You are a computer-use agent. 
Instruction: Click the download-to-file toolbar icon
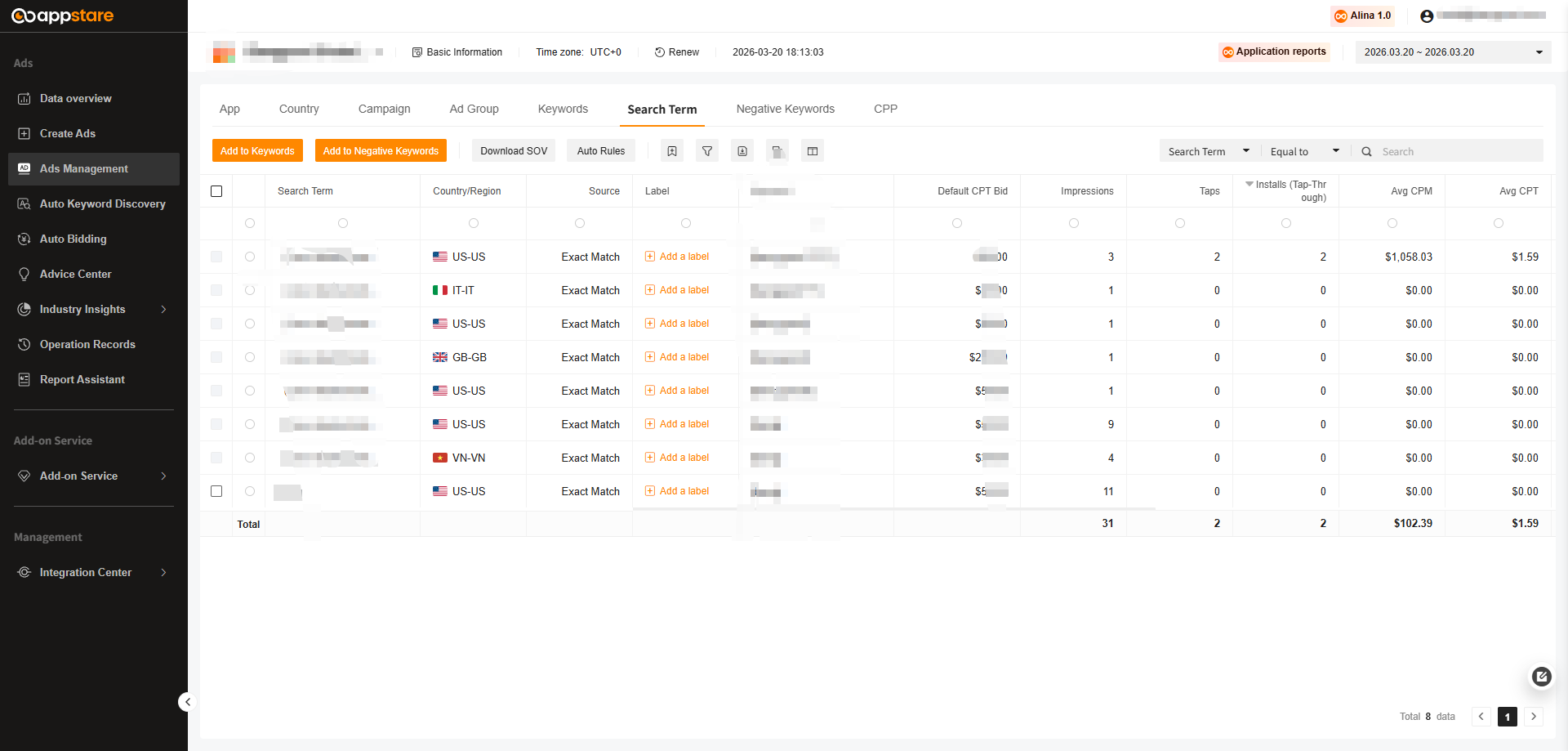tap(742, 151)
